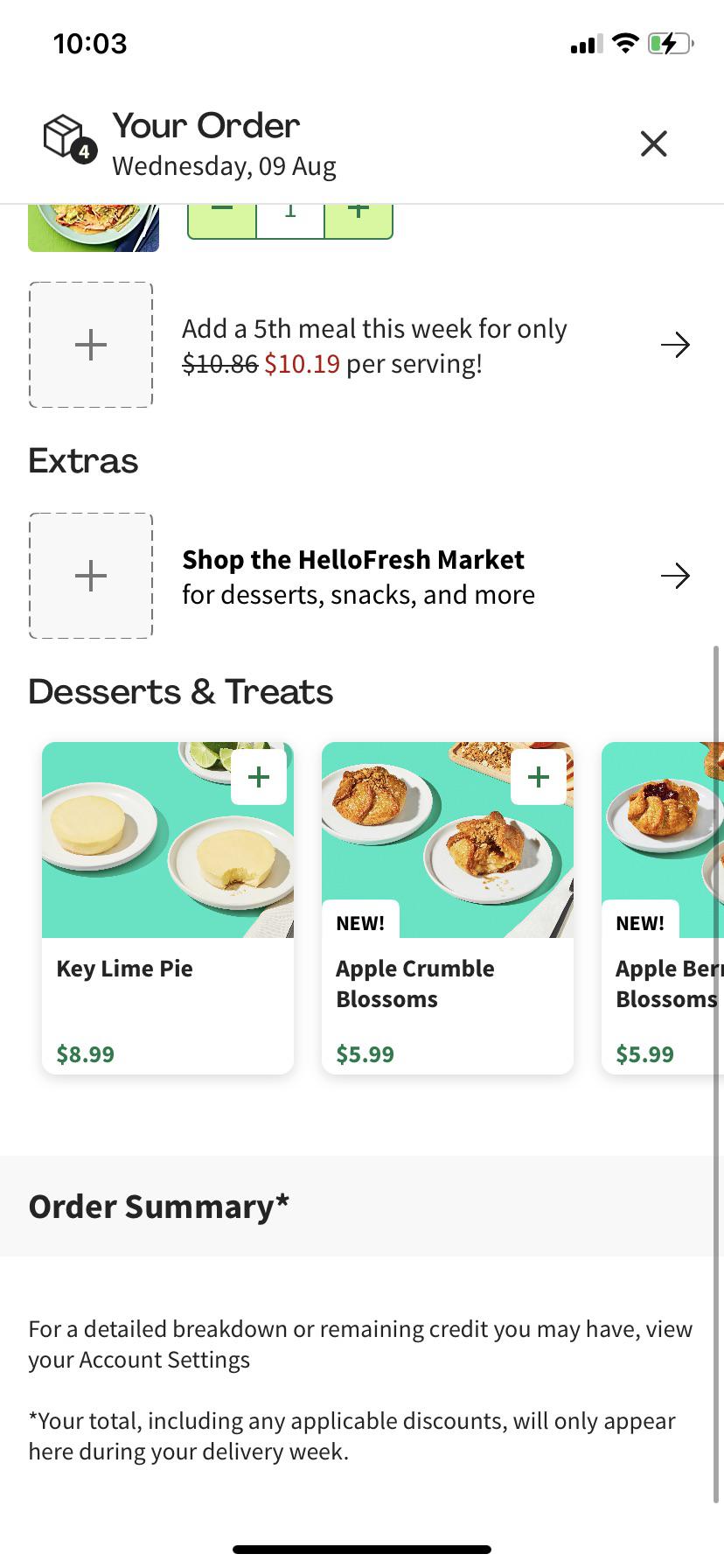The height and width of the screenshot is (1568, 724).
Task: Add Key Lime Pie with plus icon
Action: pyautogui.click(x=259, y=777)
